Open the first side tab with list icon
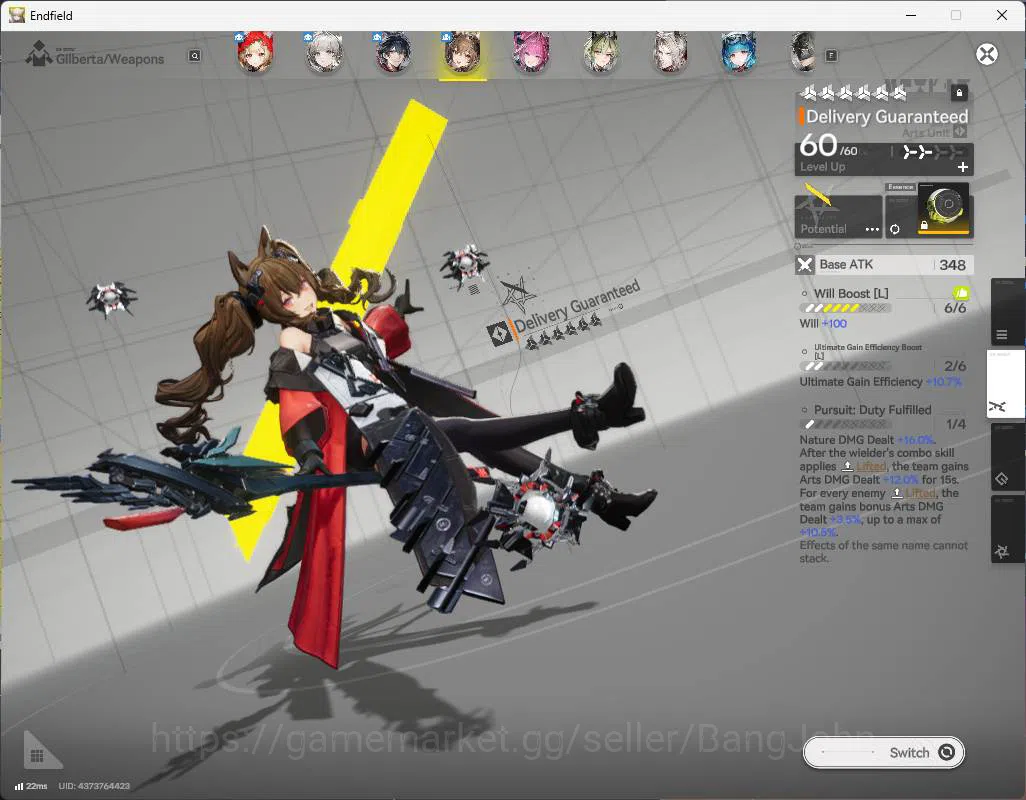The height and width of the screenshot is (800, 1026). 1006,313
